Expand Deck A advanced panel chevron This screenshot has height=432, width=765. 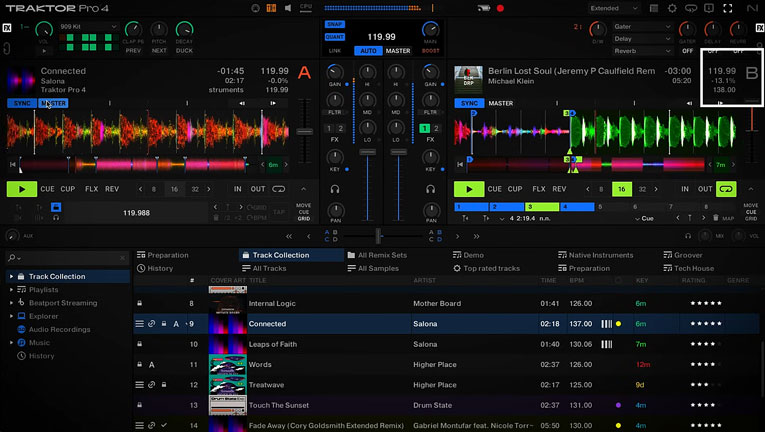[303, 189]
